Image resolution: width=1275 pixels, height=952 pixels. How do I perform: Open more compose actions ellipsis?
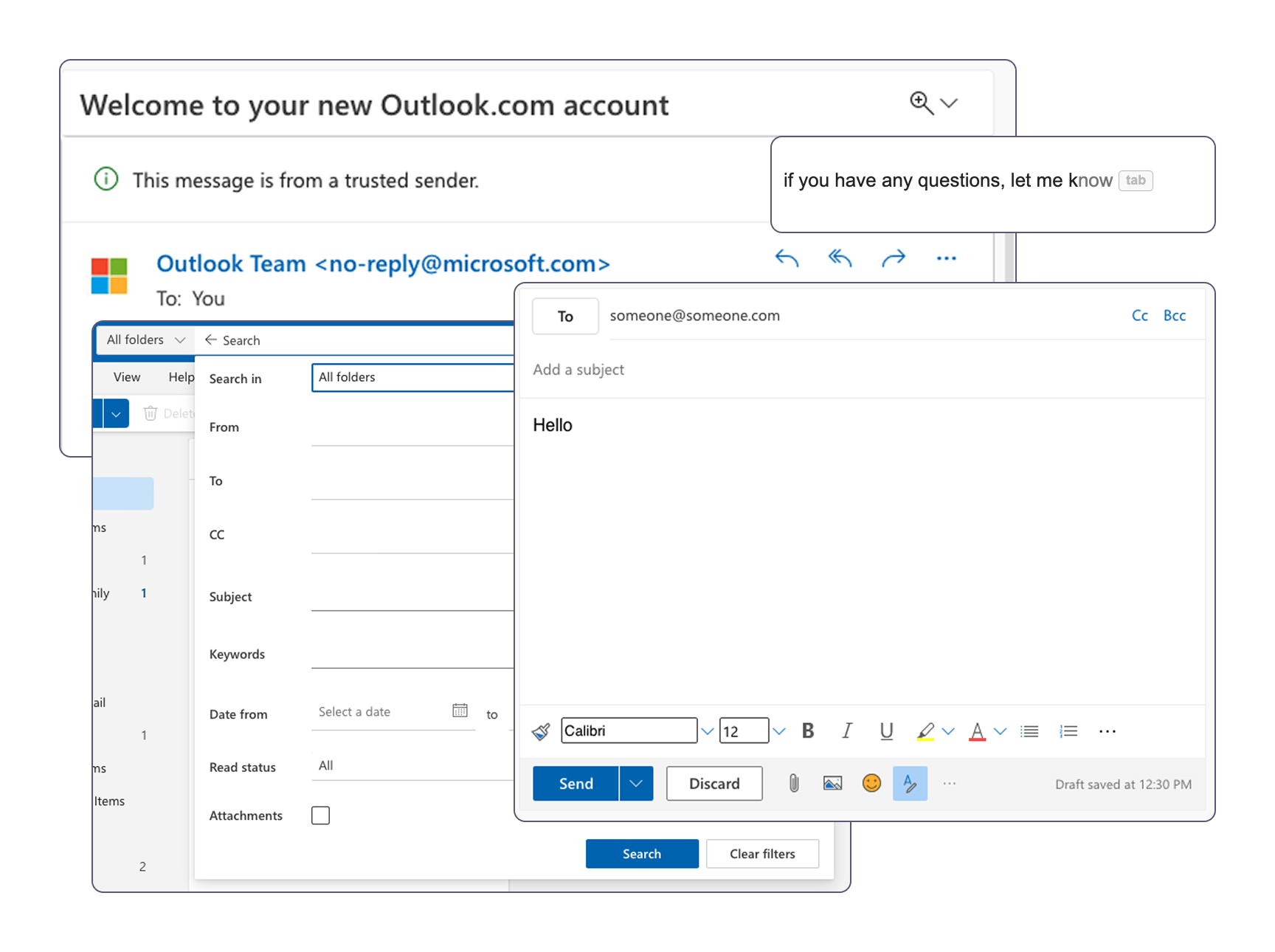[x=950, y=784]
